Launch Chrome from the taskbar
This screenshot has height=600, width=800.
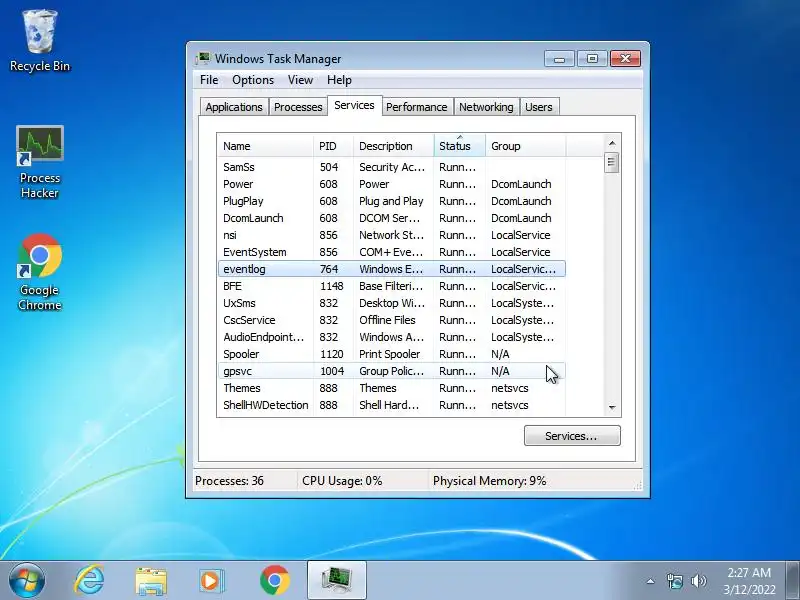pyautogui.click(x=274, y=581)
